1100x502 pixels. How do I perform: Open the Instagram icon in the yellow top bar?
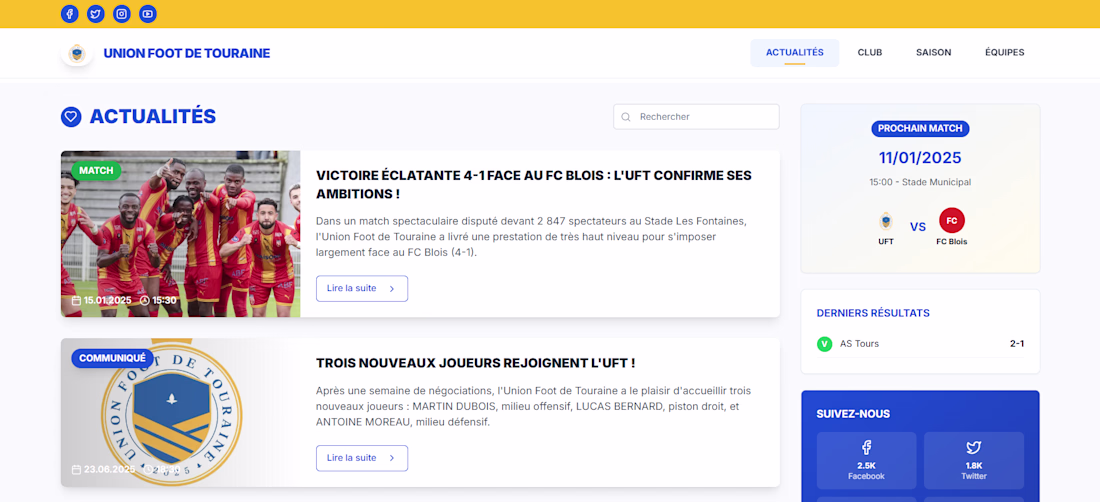[122, 13]
